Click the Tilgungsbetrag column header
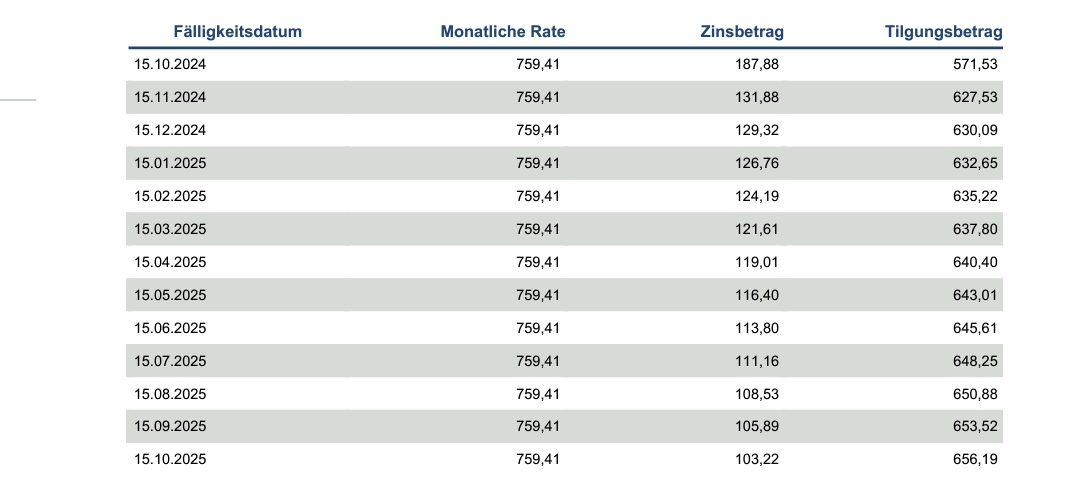 pos(944,32)
